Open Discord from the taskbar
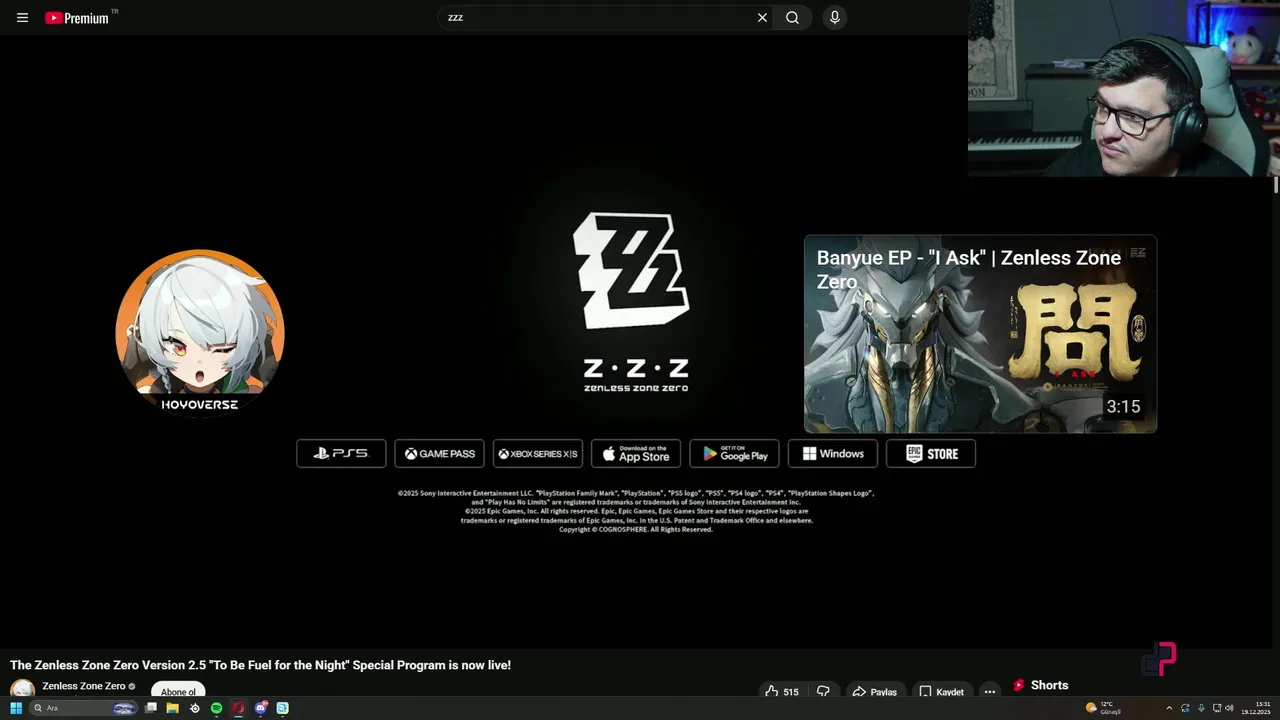The height and width of the screenshot is (720, 1280). (x=261, y=708)
